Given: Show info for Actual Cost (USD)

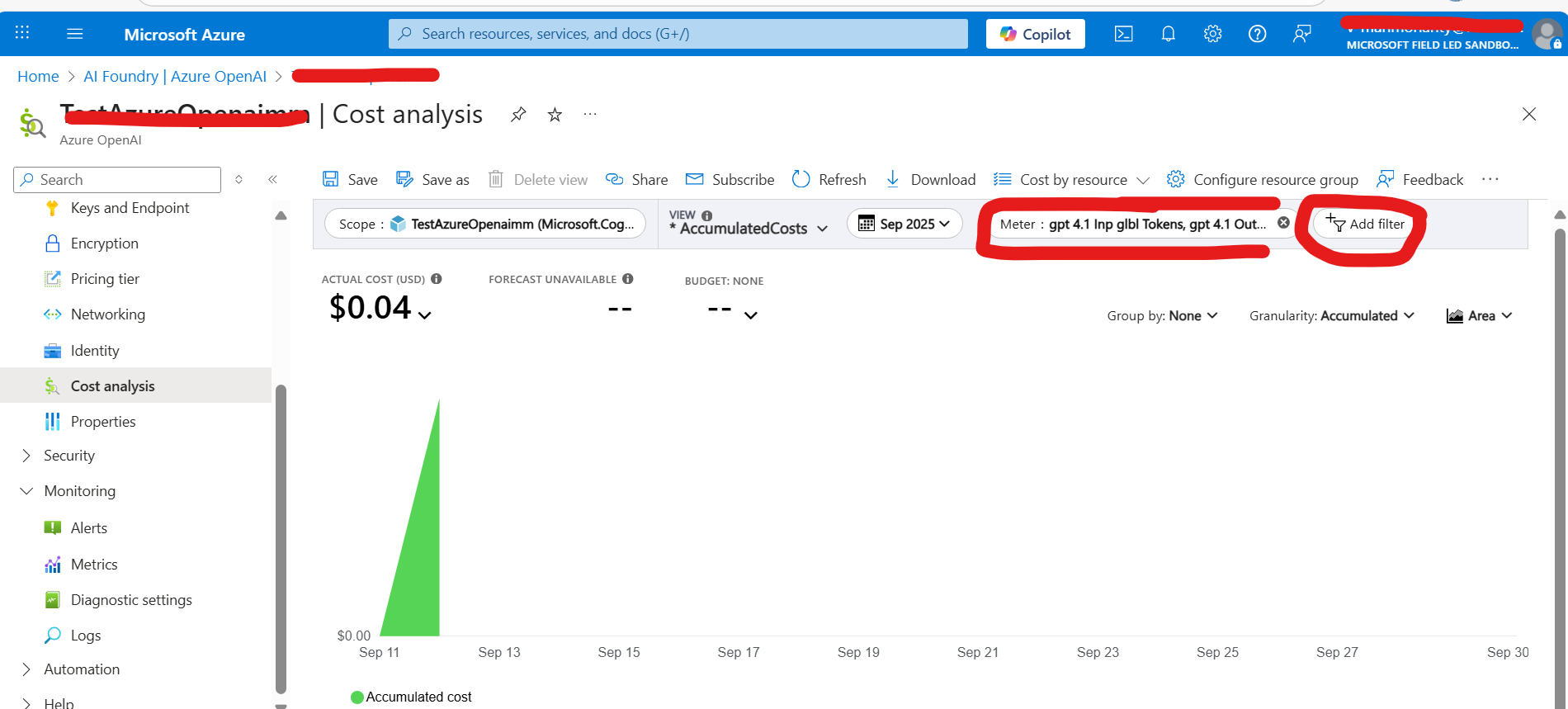Looking at the screenshot, I should 437,279.
